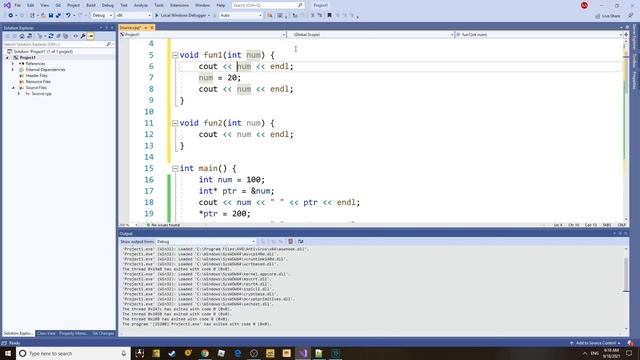Collapse the fun1 function code block
The height and width of the screenshot is (360, 640).
tap(175, 55)
